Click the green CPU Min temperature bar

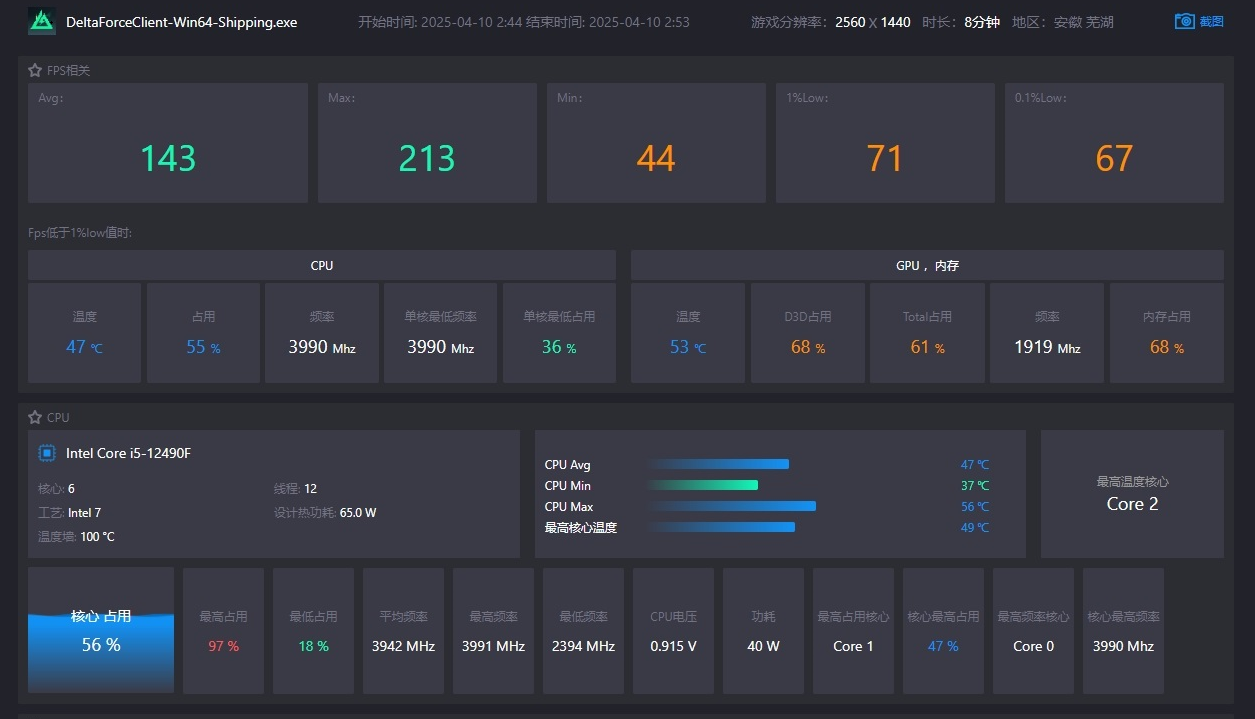click(704, 485)
